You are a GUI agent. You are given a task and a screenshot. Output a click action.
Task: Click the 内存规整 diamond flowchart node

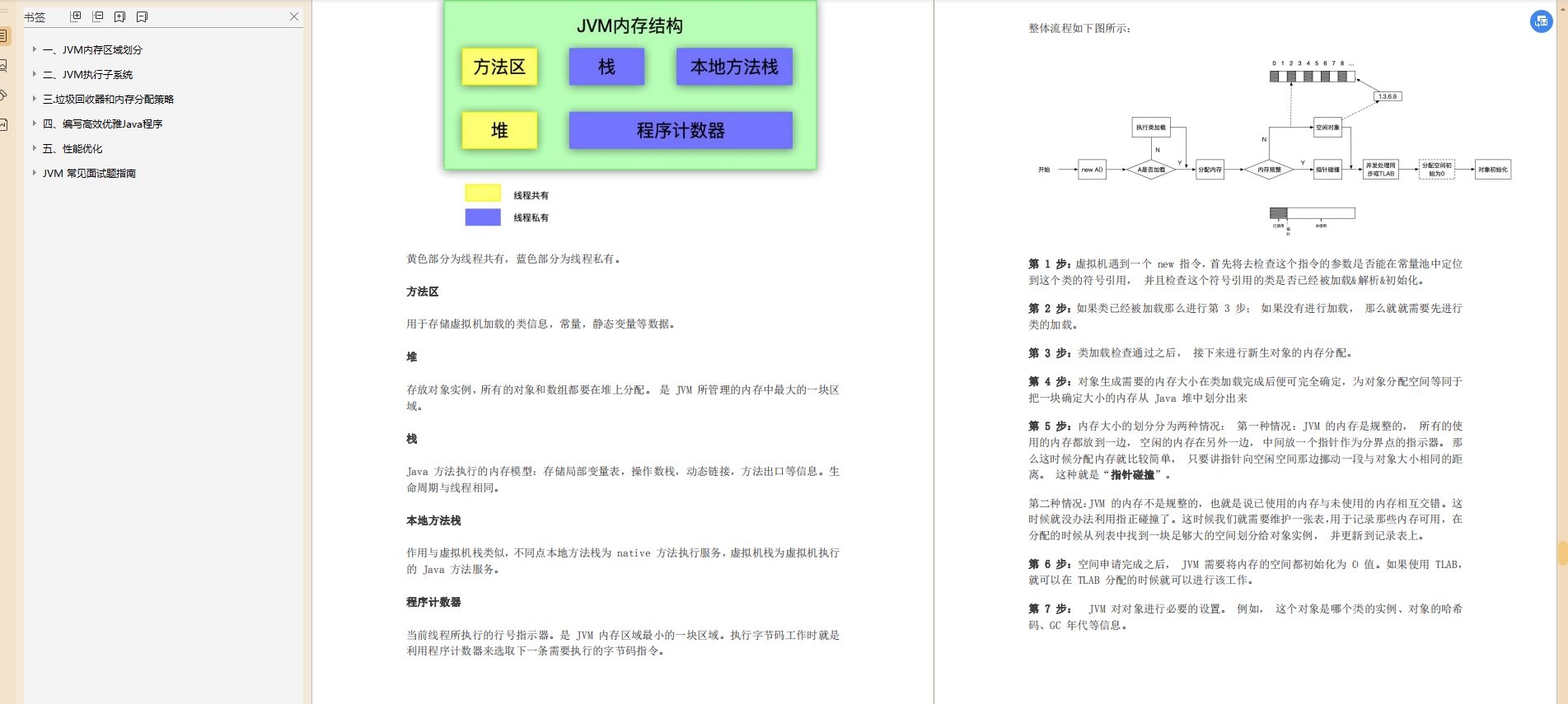click(x=1269, y=170)
